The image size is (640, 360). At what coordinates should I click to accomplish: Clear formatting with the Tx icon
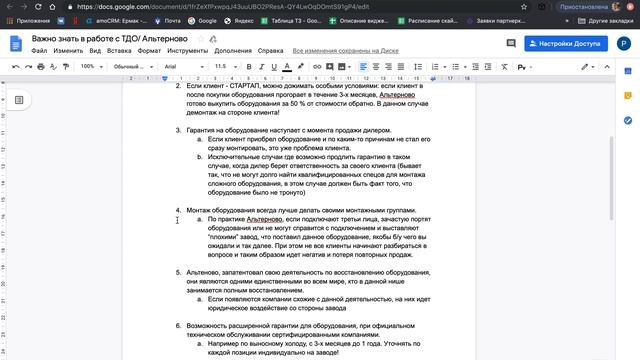(504, 67)
